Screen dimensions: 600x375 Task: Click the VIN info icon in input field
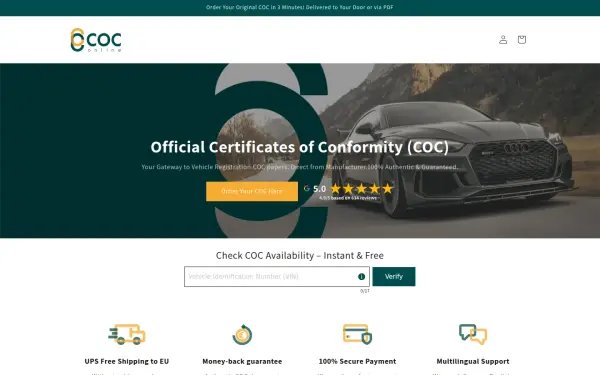[x=361, y=277]
